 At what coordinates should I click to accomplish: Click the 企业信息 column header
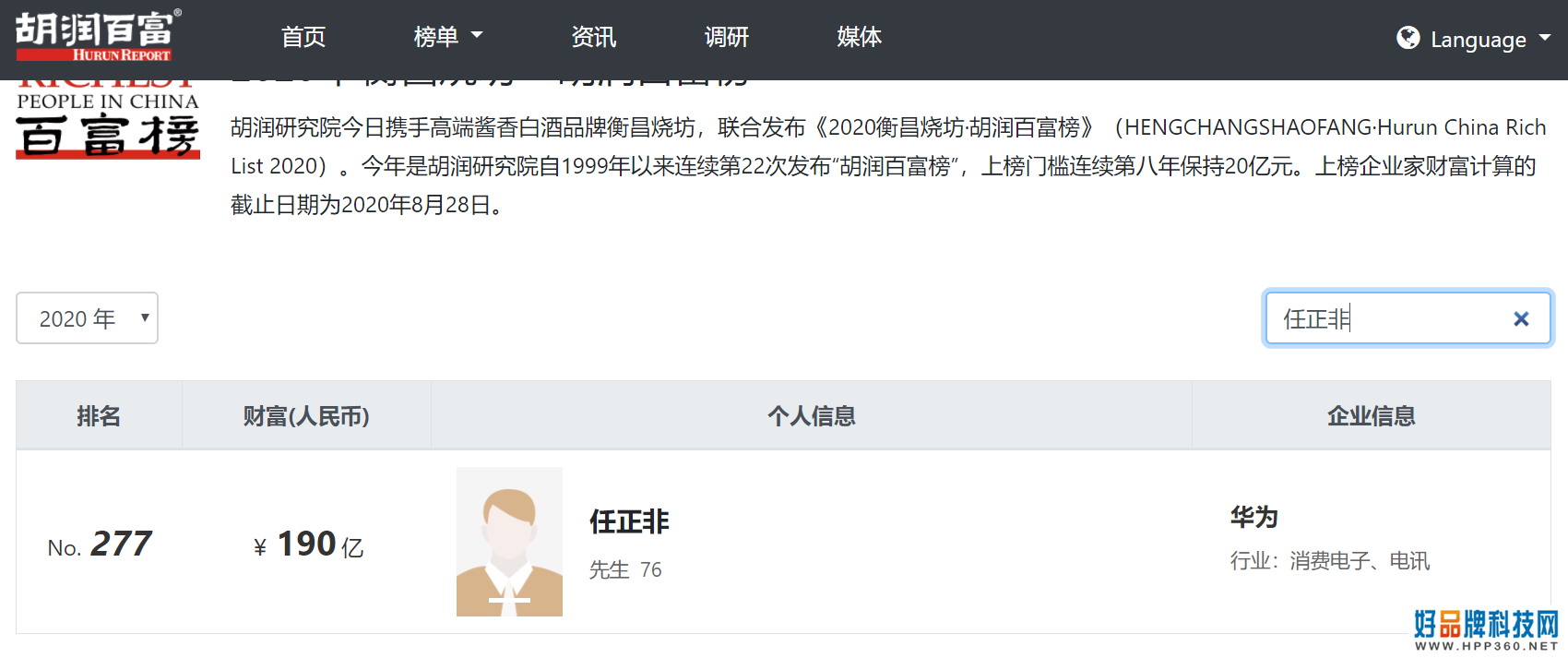pyautogui.click(x=1371, y=416)
